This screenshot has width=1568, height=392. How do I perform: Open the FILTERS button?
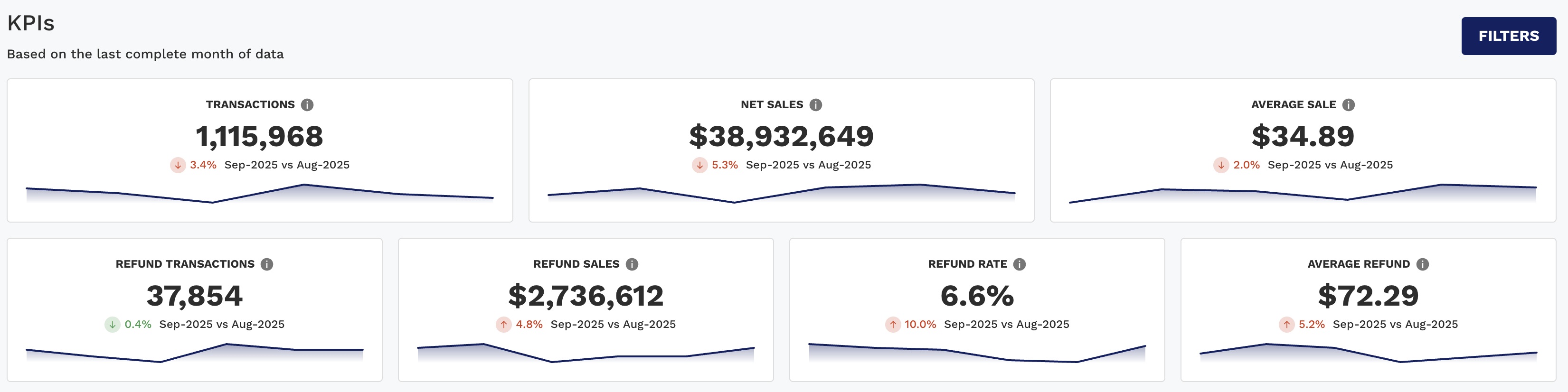1508,36
